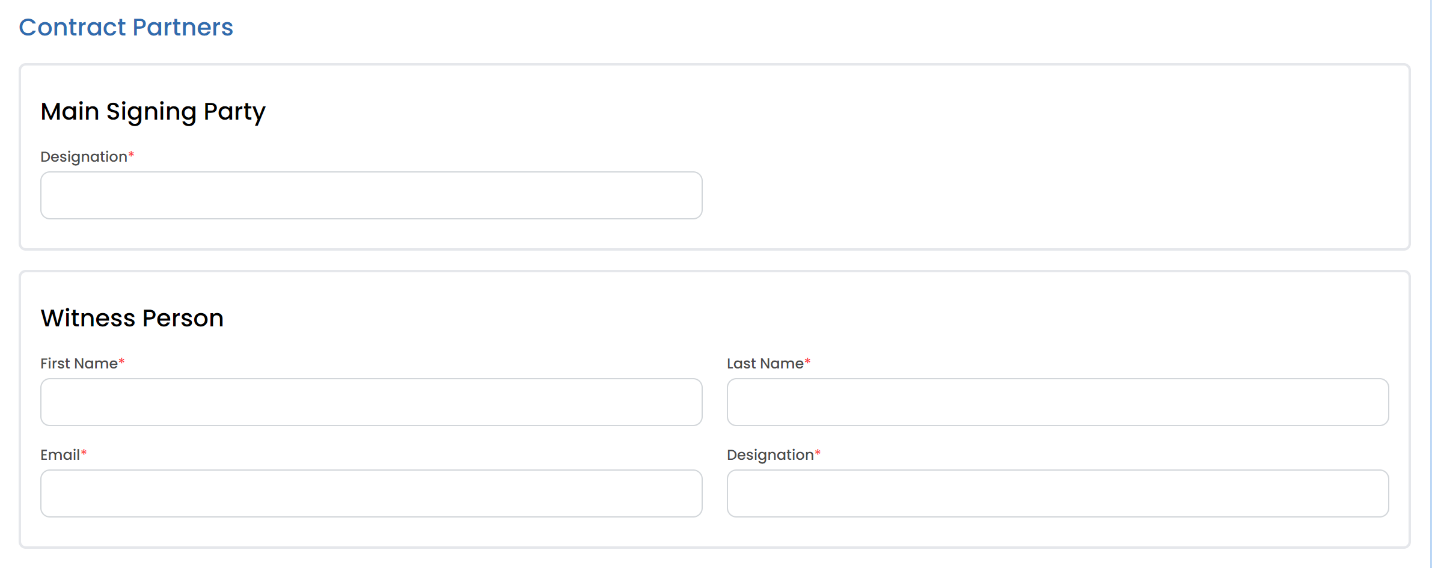The image size is (1432, 568).
Task: Click the Designation label under Main Signing Party
Action: (x=84, y=157)
